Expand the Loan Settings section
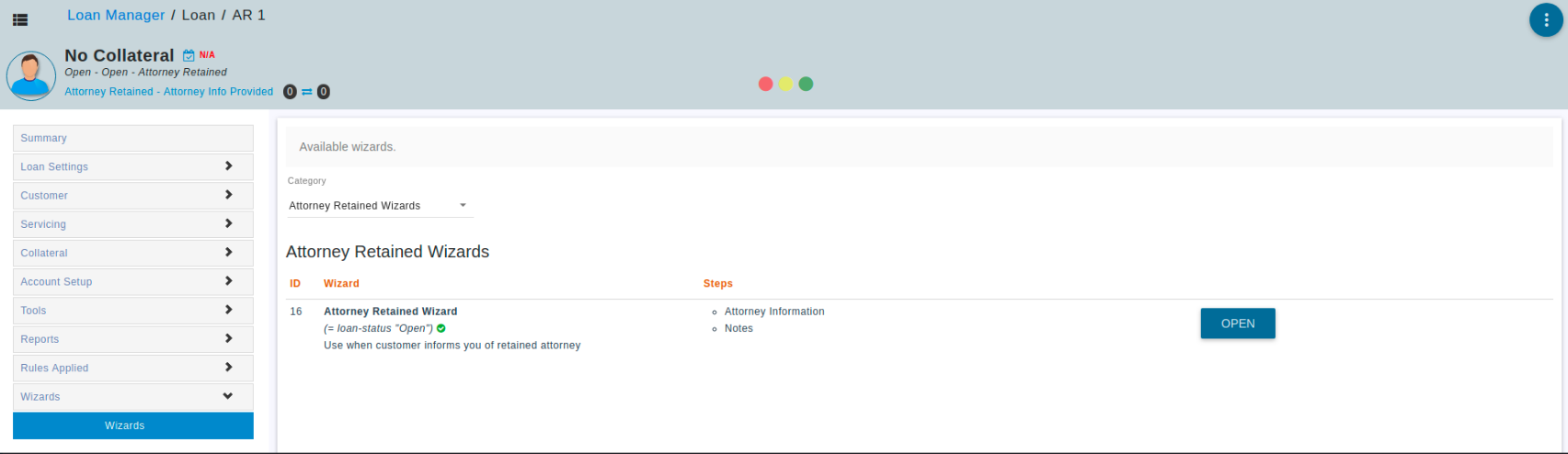 coord(133,166)
